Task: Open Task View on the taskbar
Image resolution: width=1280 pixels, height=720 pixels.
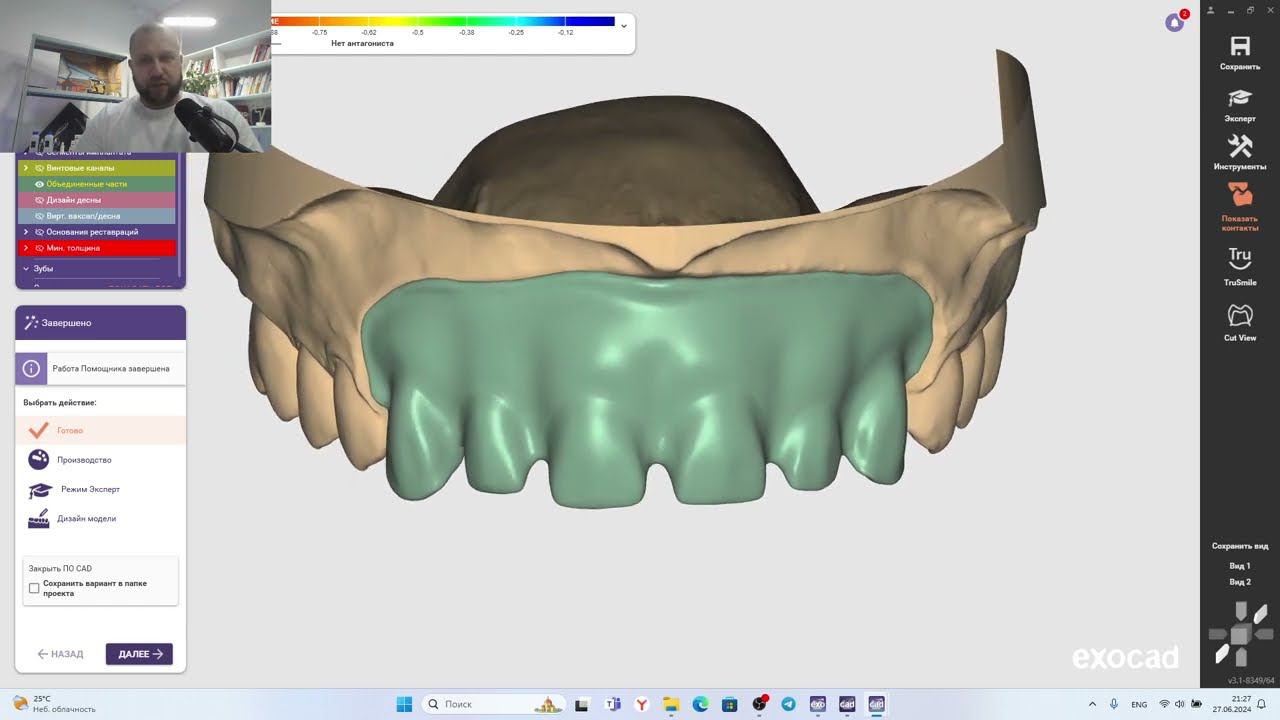Action: coord(582,704)
